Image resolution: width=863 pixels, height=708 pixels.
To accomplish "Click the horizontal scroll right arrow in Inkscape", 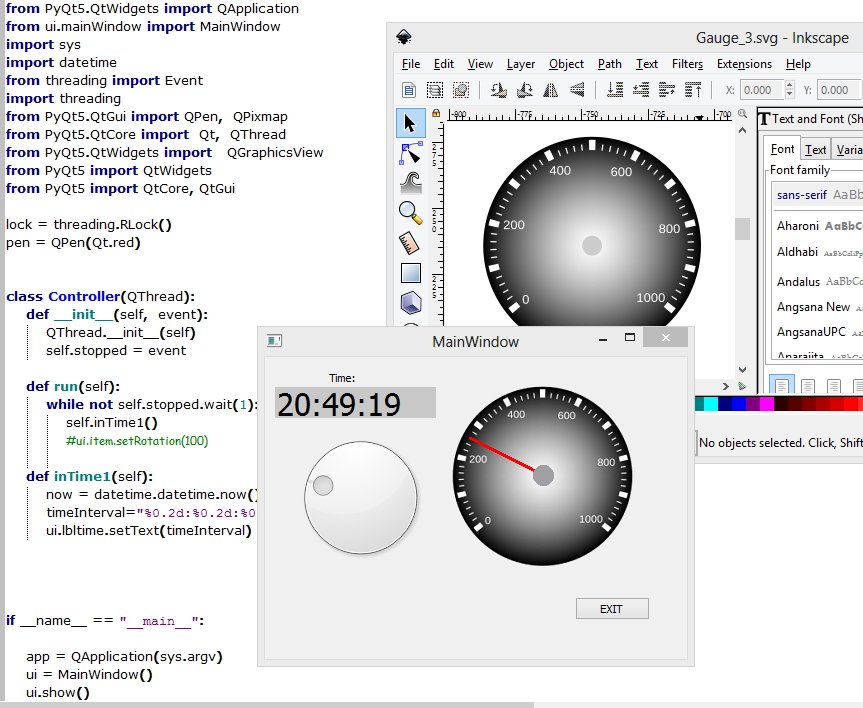I will [725, 386].
